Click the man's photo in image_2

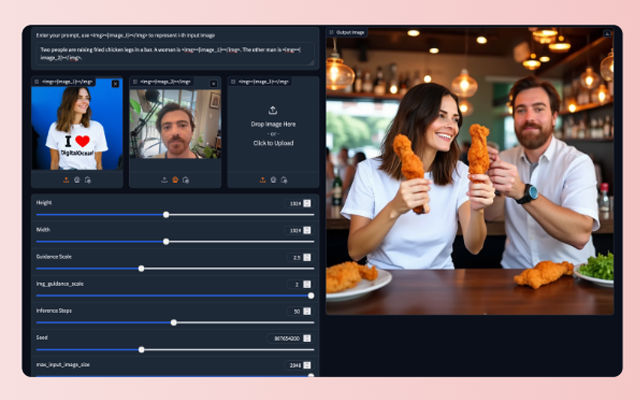click(x=175, y=124)
